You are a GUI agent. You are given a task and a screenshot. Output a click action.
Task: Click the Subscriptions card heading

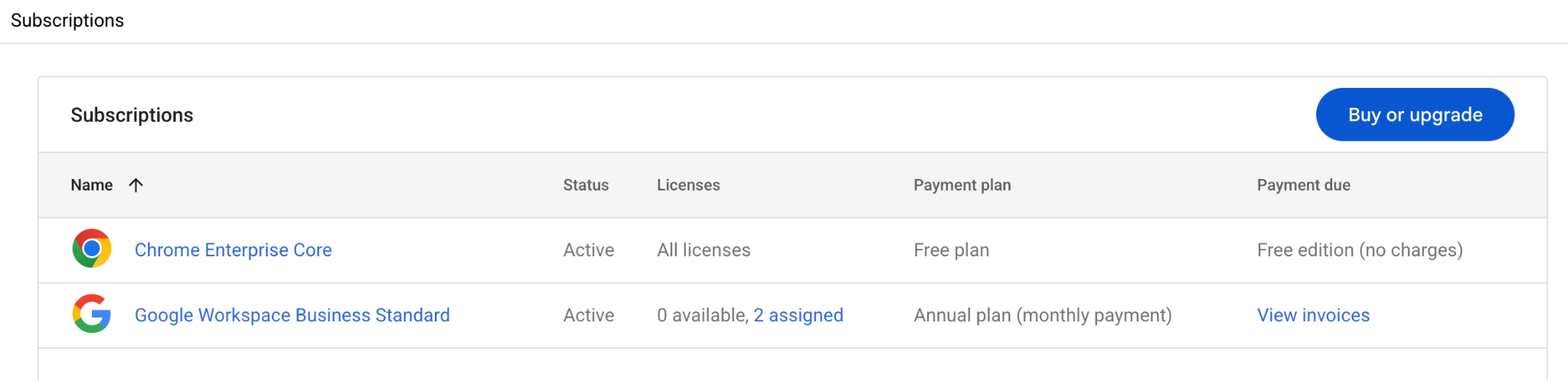(132, 115)
